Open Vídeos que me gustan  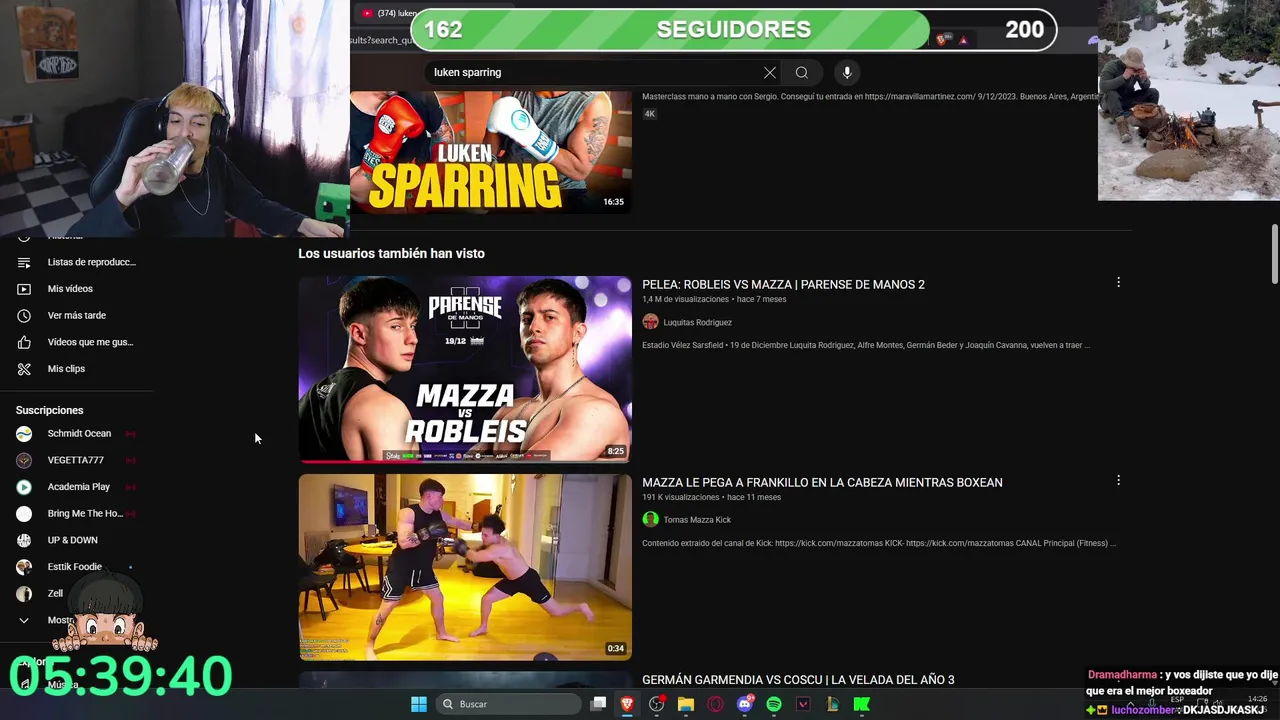(77, 342)
